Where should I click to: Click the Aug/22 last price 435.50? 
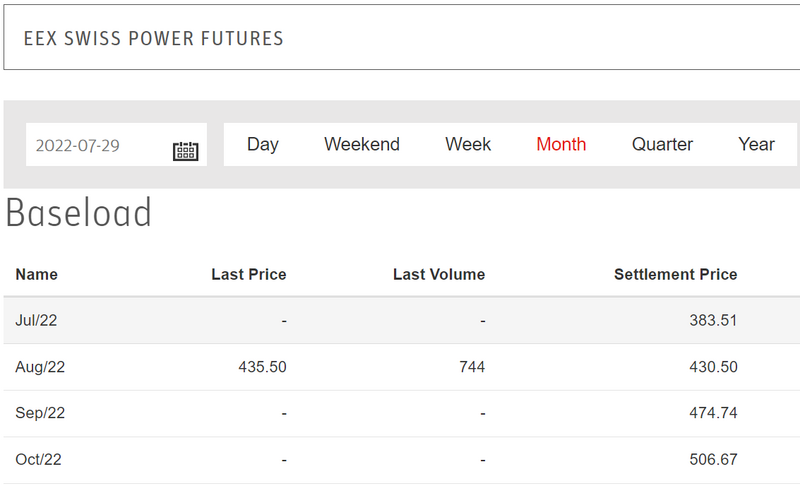click(263, 367)
